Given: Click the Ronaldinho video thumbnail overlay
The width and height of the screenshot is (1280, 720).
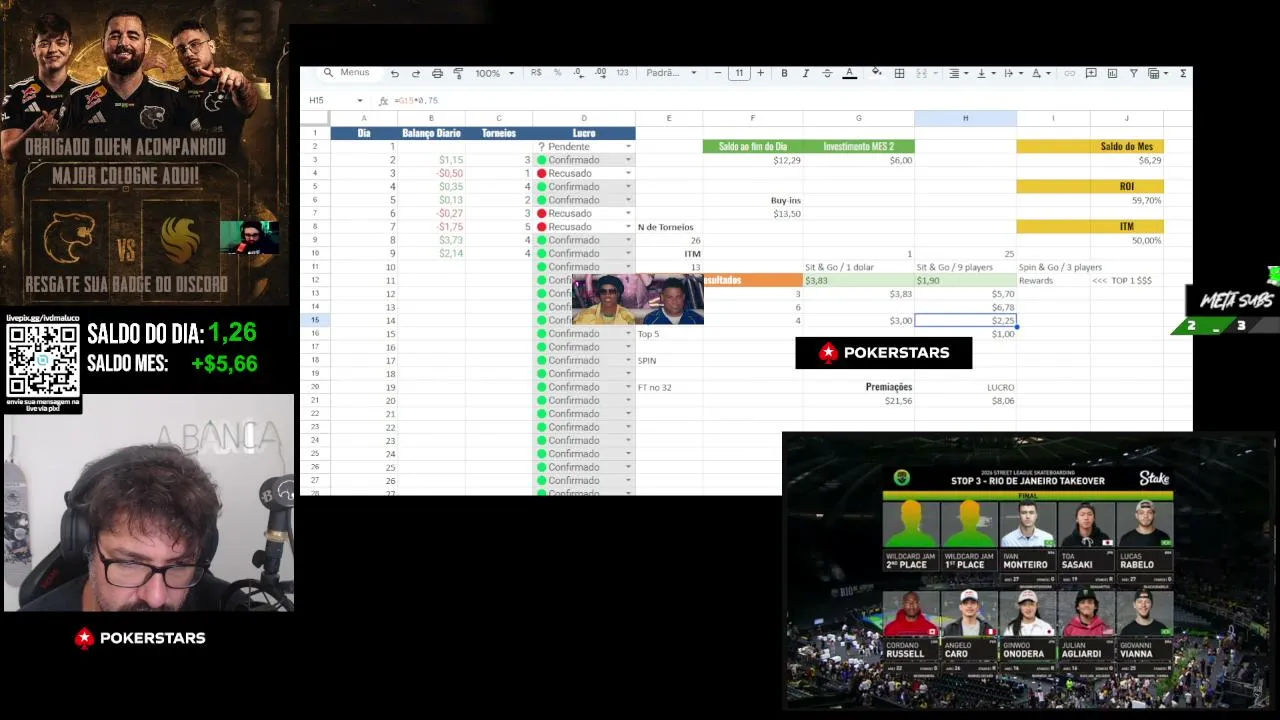Looking at the screenshot, I should pos(638,299).
